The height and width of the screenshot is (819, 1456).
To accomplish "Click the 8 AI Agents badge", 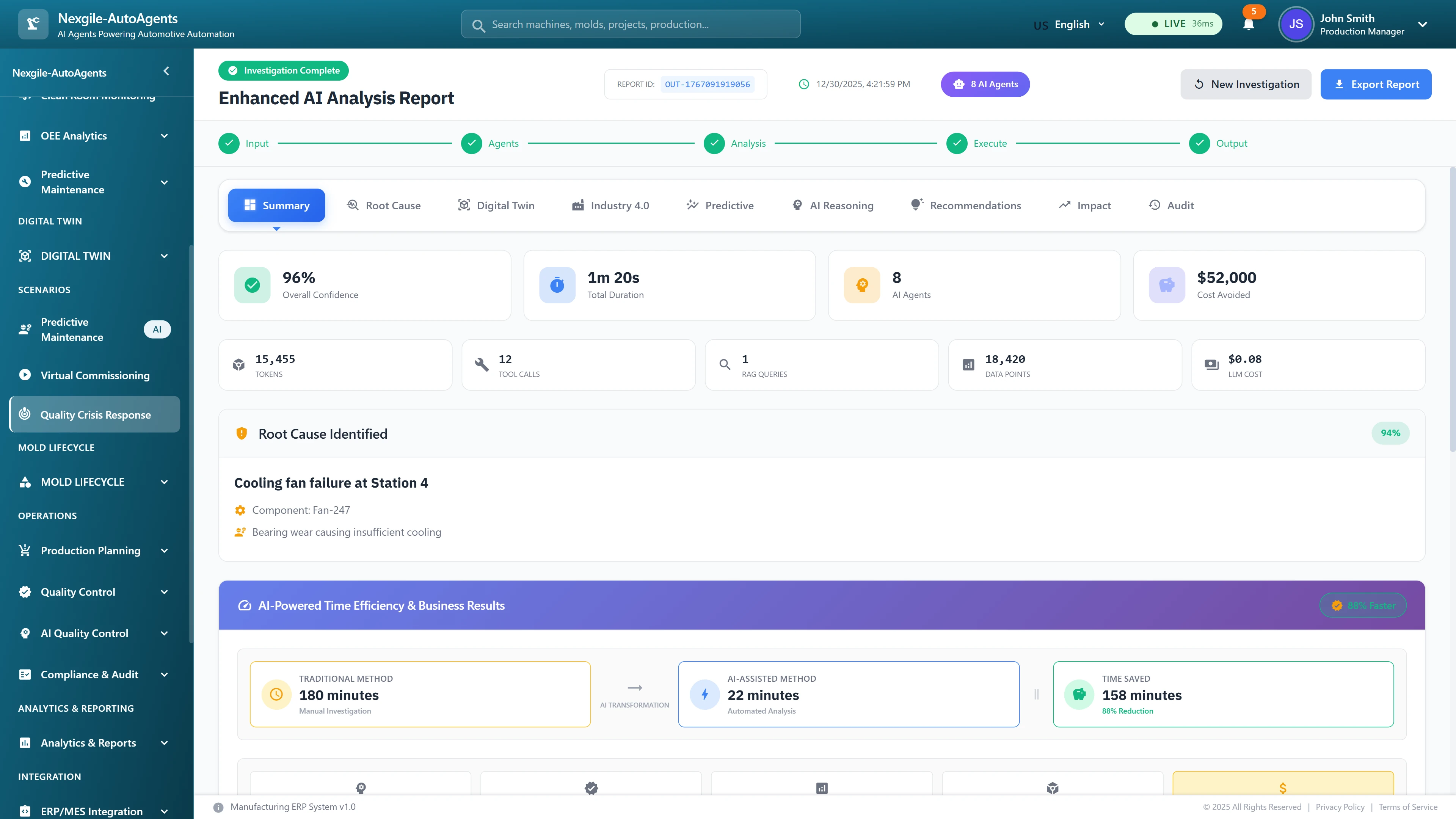I will click(985, 84).
